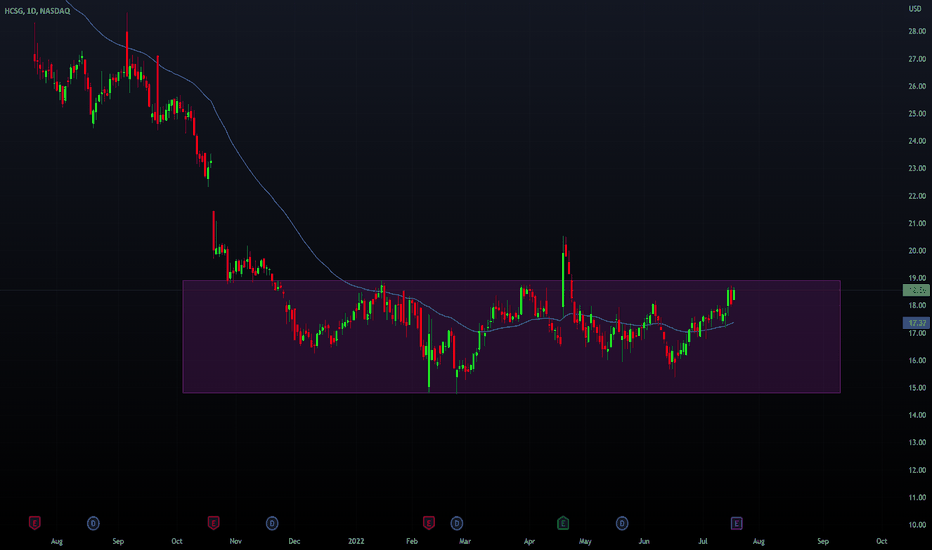This screenshot has width=932, height=550.
Task: Click the Nov label on time axis
Action: point(235,541)
